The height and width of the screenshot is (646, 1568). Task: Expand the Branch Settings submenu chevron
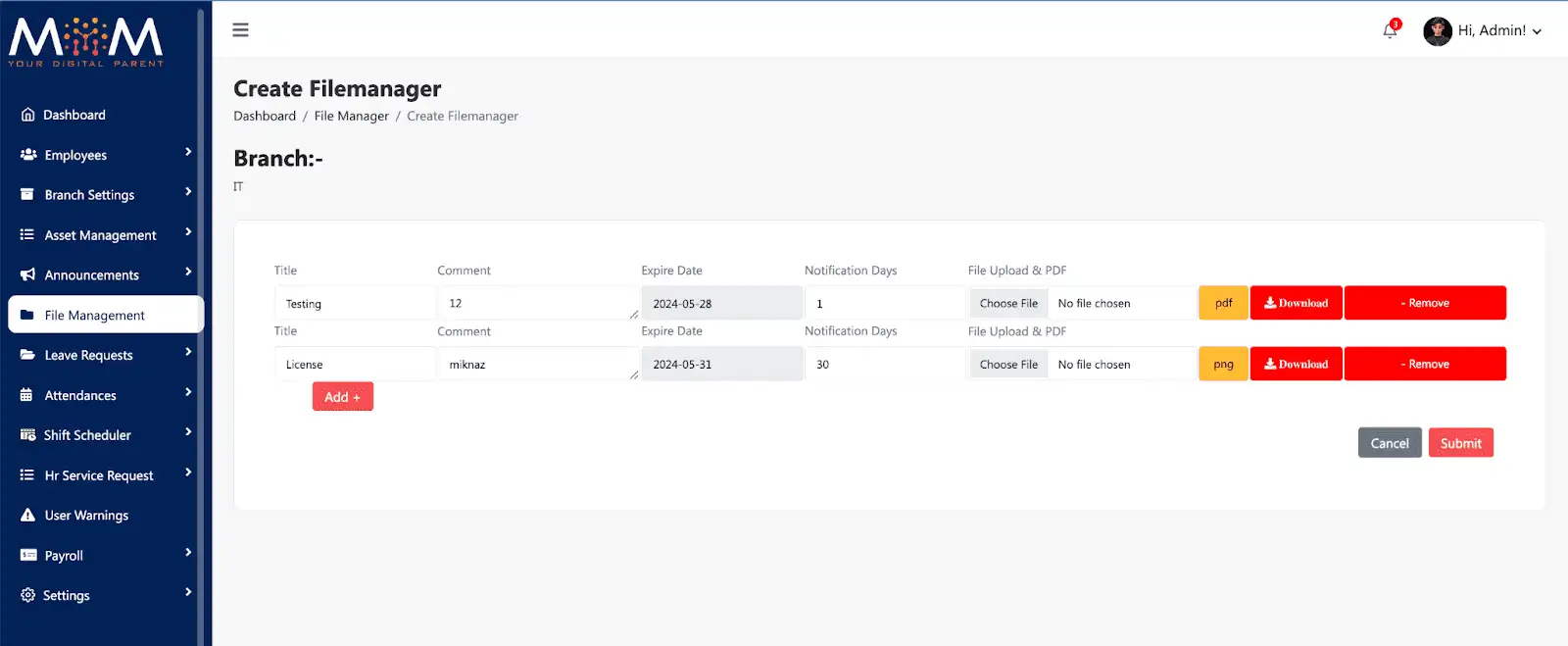pos(188,192)
